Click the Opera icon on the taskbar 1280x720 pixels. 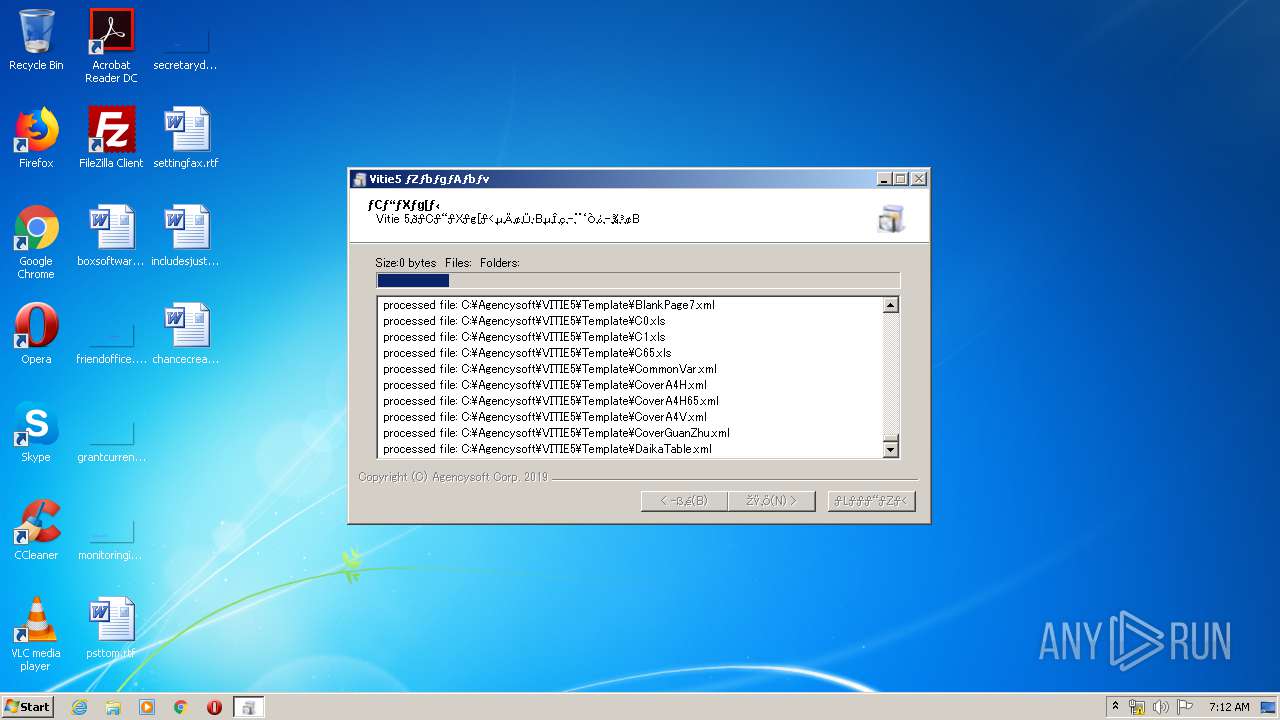tap(214, 707)
